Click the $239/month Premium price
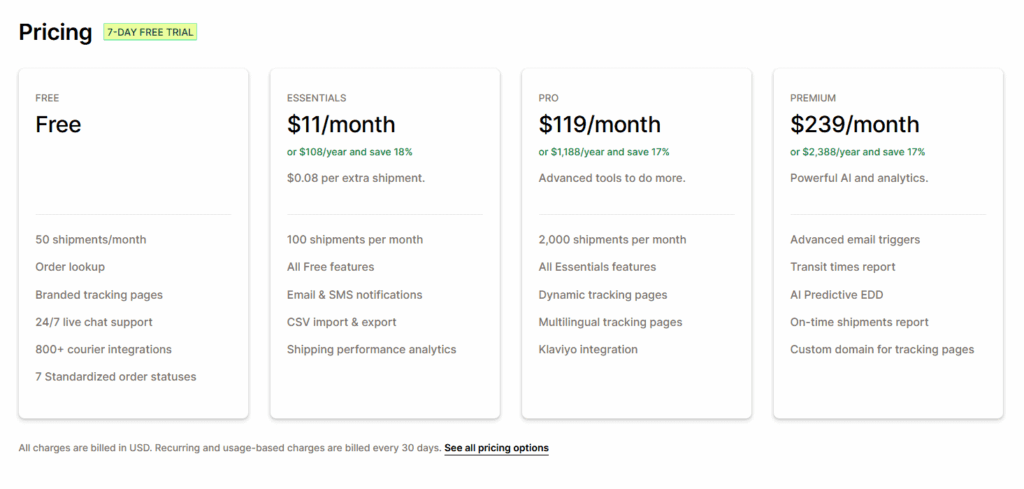The width and height of the screenshot is (1024, 489). coord(854,124)
